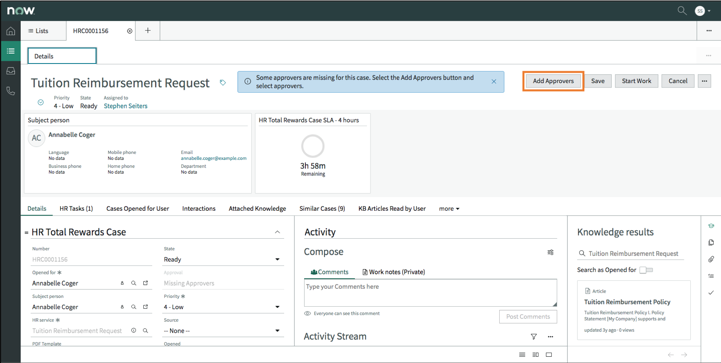Image resolution: width=721 pixels, height=363 pixels.
Task: Toggle the Search as Opened for switch
Action: 646,270
